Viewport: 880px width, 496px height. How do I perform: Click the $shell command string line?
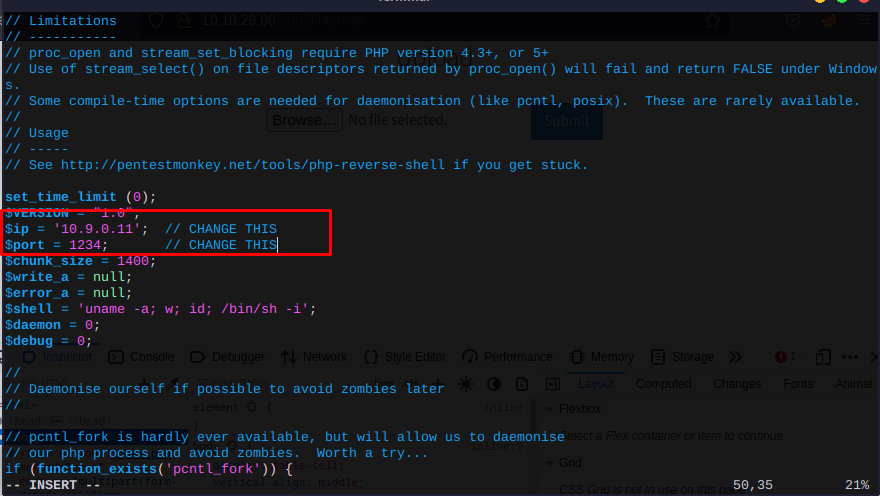click(161, 309)
